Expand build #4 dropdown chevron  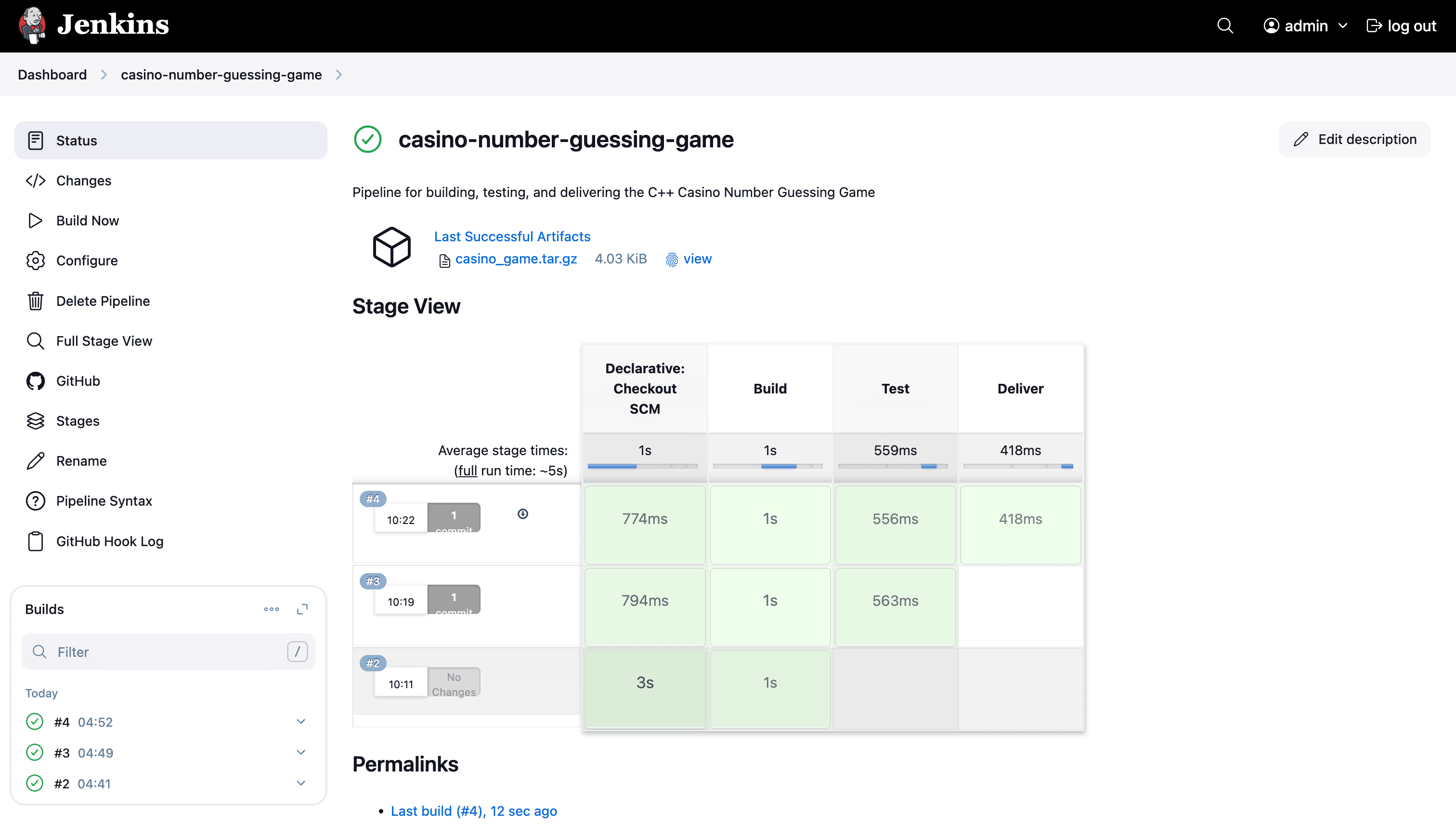tap(301, 721)
